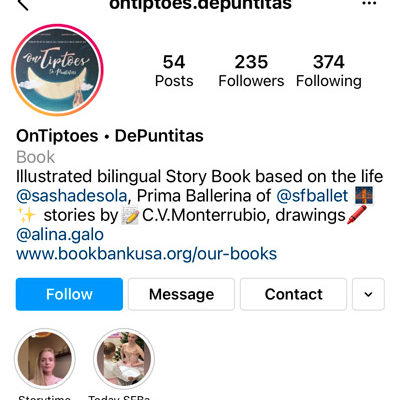Tap the back arrow icon
Viewport: 400px width, 400px height.
pos(23,4)
